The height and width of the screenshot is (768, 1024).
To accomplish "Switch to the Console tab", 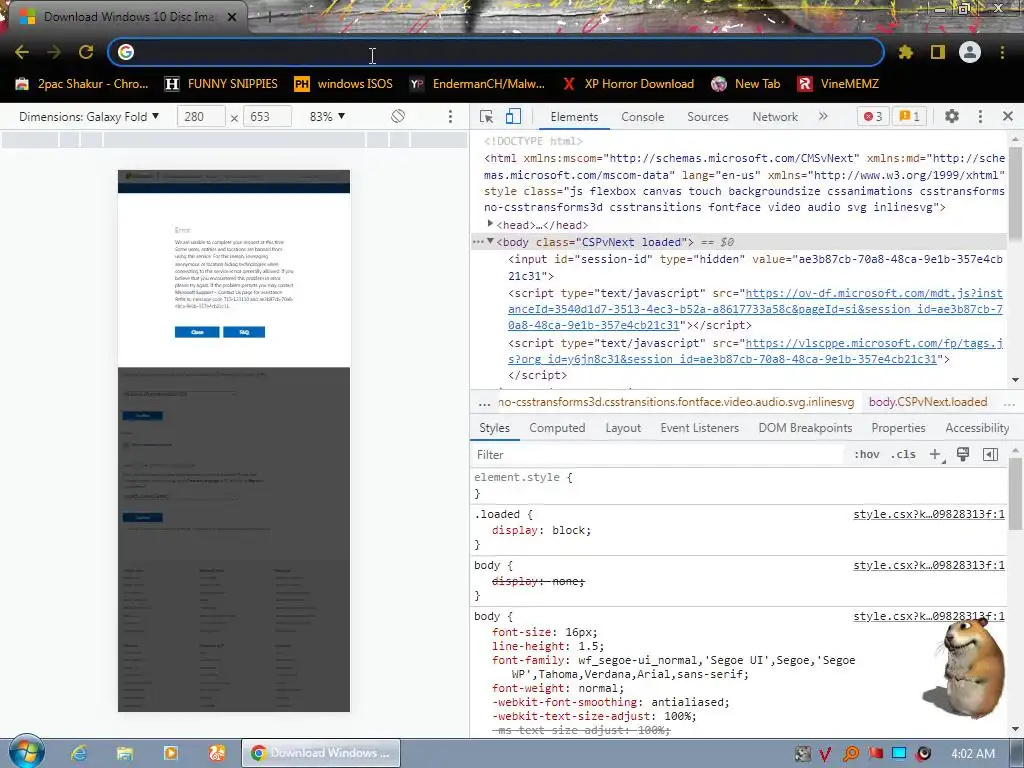I will click(x=643, y=117).
